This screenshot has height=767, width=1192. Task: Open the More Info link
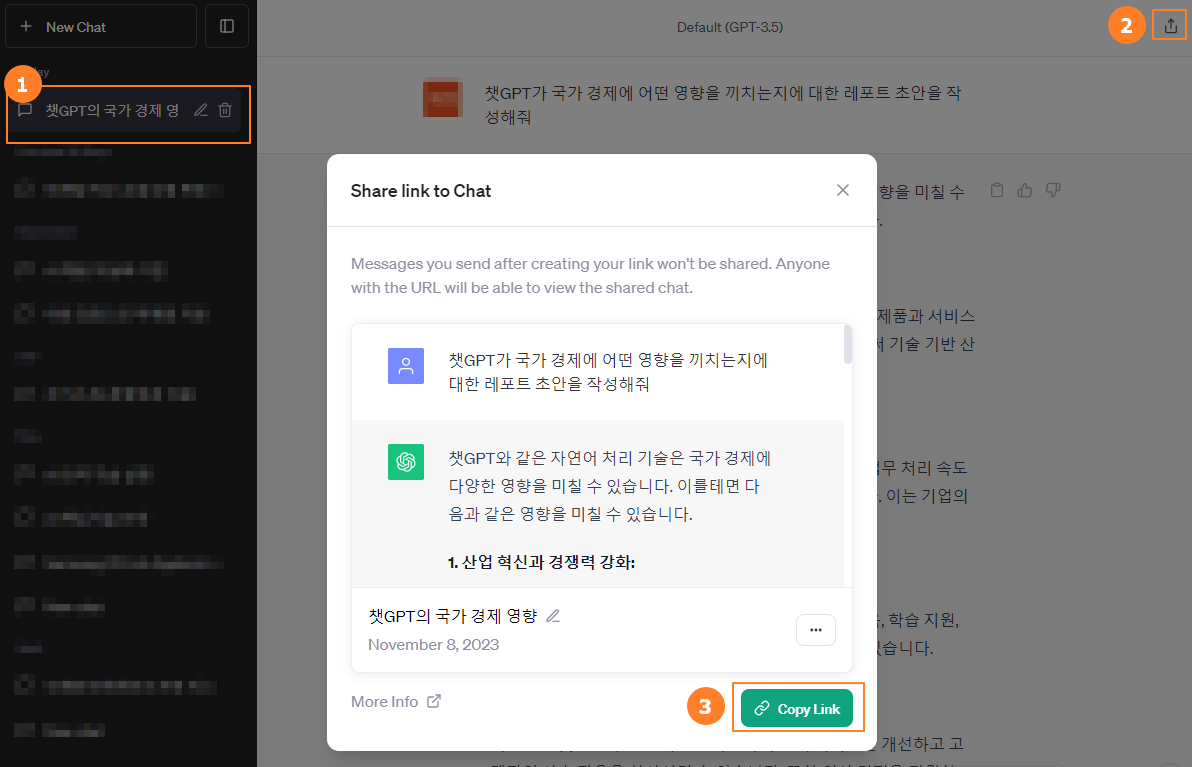[x=395, y=702]
